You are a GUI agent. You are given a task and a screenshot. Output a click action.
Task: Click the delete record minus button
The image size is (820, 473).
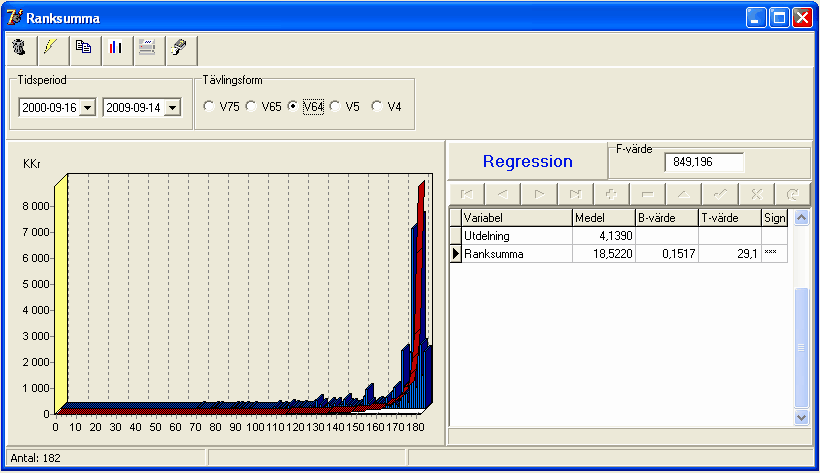[647, 194]
